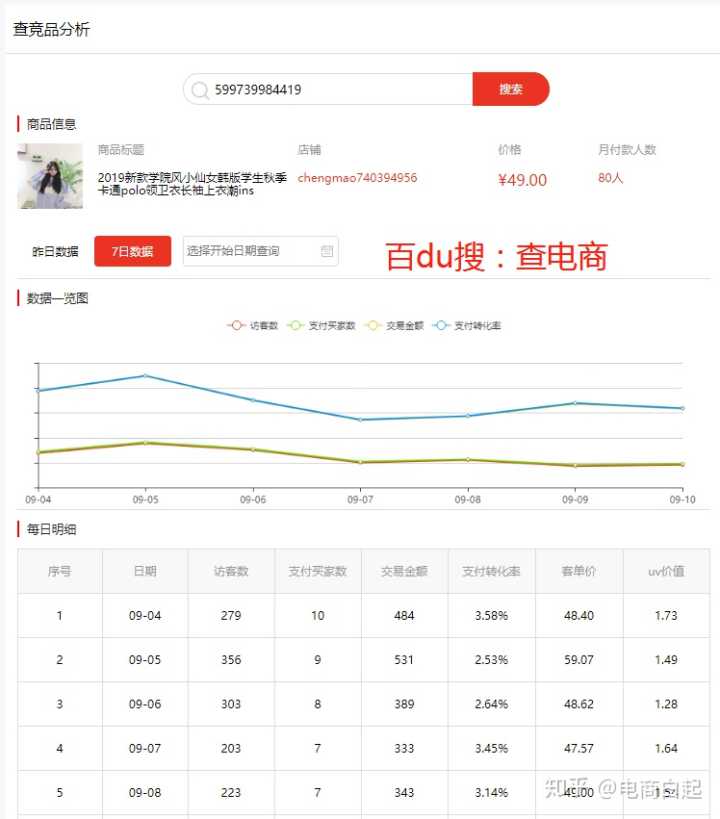Viewport: 720px width, 819px height.
Task: Click the 日期 column header
Action: (145, 571)
